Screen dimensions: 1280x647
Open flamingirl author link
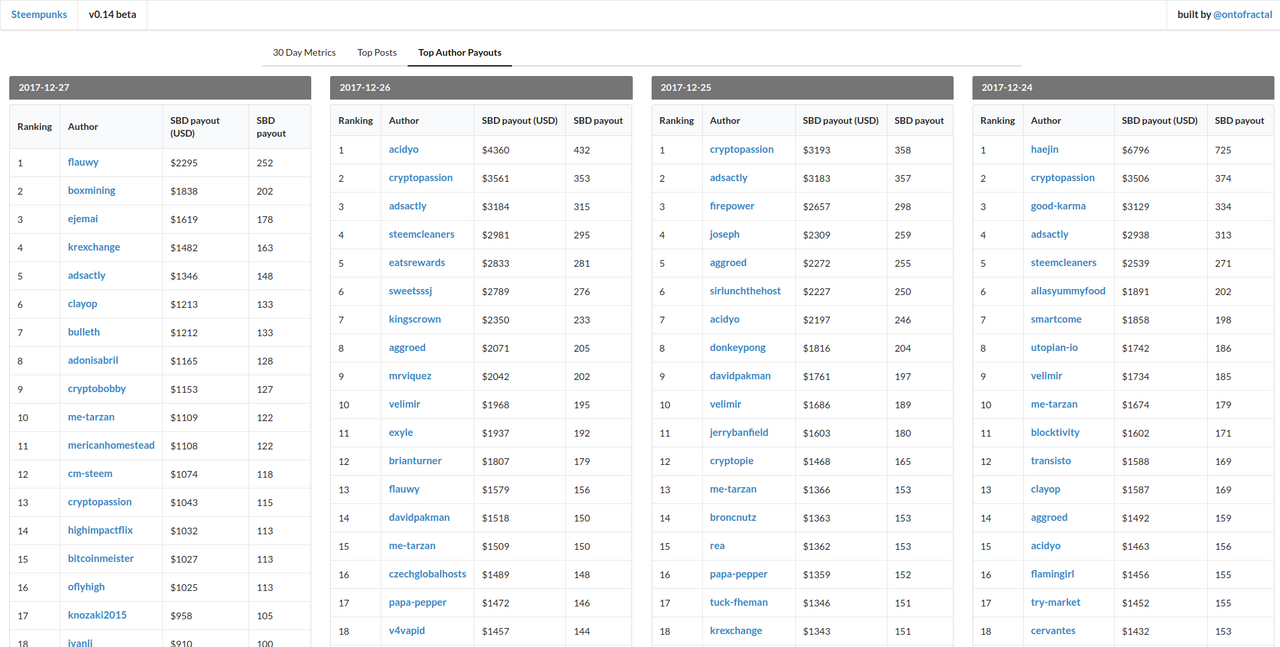1052,574
